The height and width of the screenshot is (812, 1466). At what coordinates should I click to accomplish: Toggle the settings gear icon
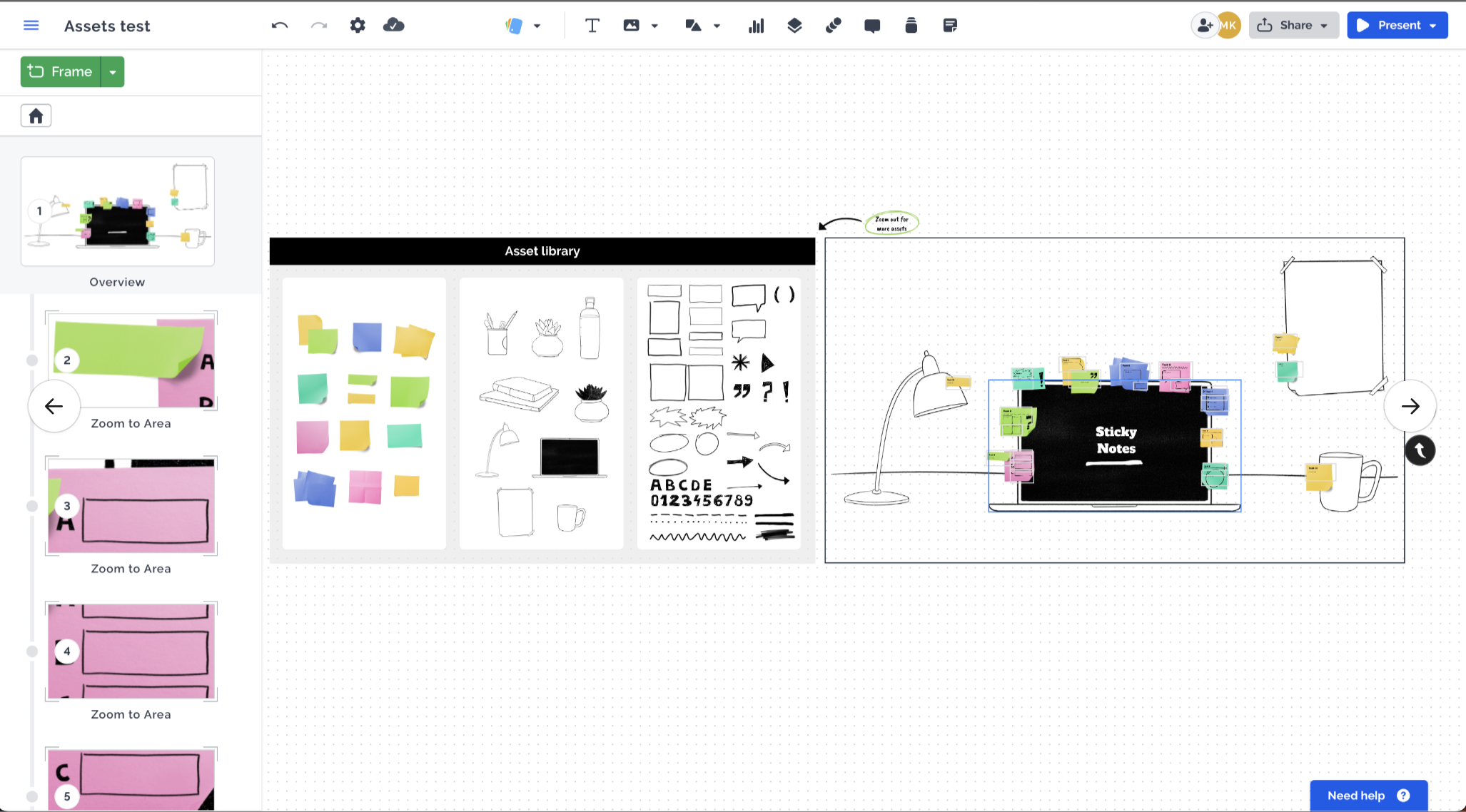click(x=356, y=25)
